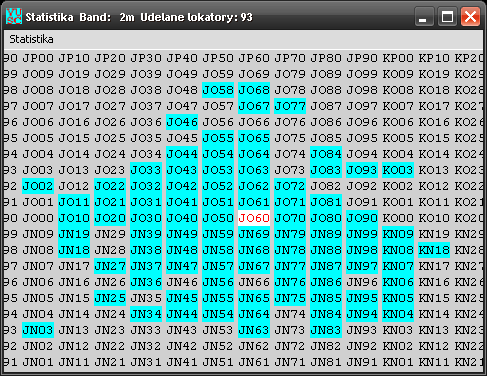Screen dimensions: 487x376
Task: Click locator cell JN01
Action: (x=38, y=362)
